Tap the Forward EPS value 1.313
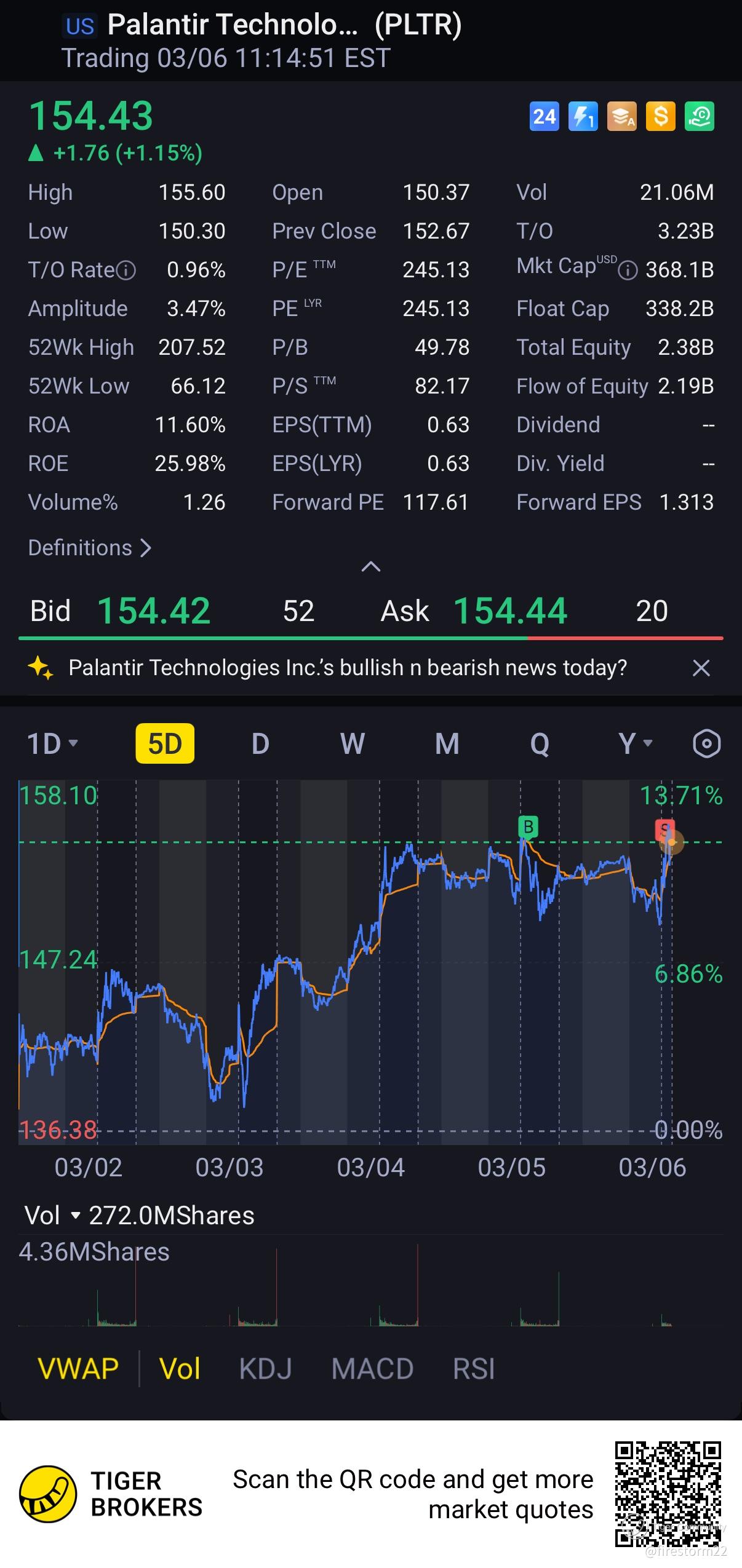742x1568 pixels. point(687,502)
